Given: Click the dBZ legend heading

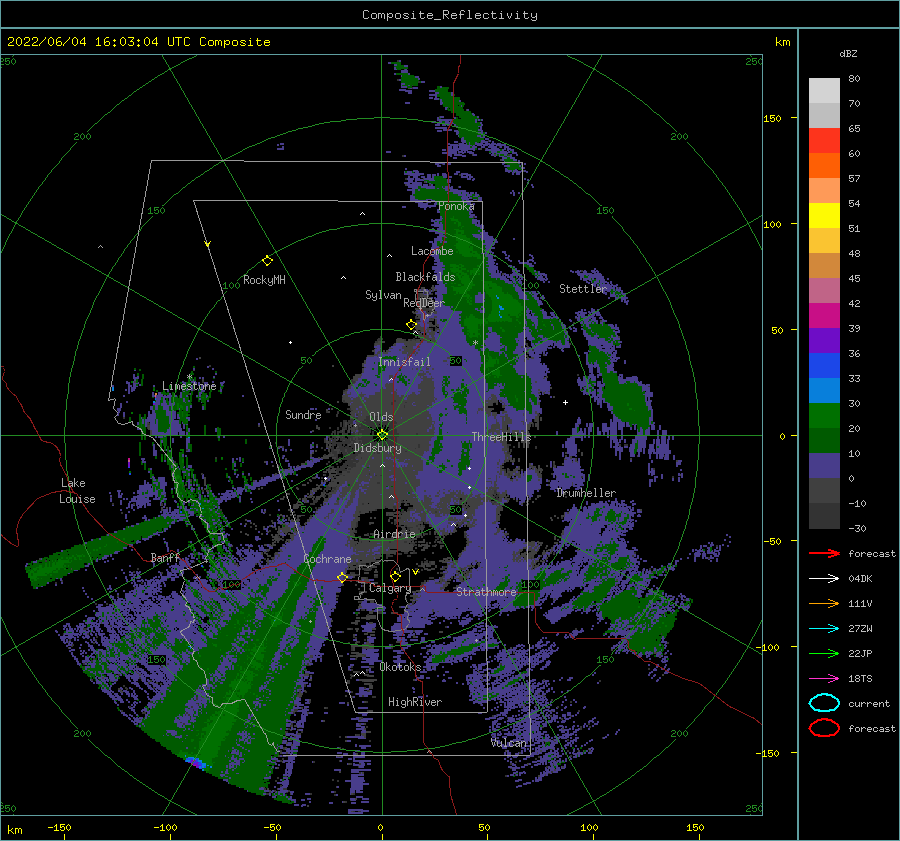Looking at the screenshot, I should (x=848, y=53).
